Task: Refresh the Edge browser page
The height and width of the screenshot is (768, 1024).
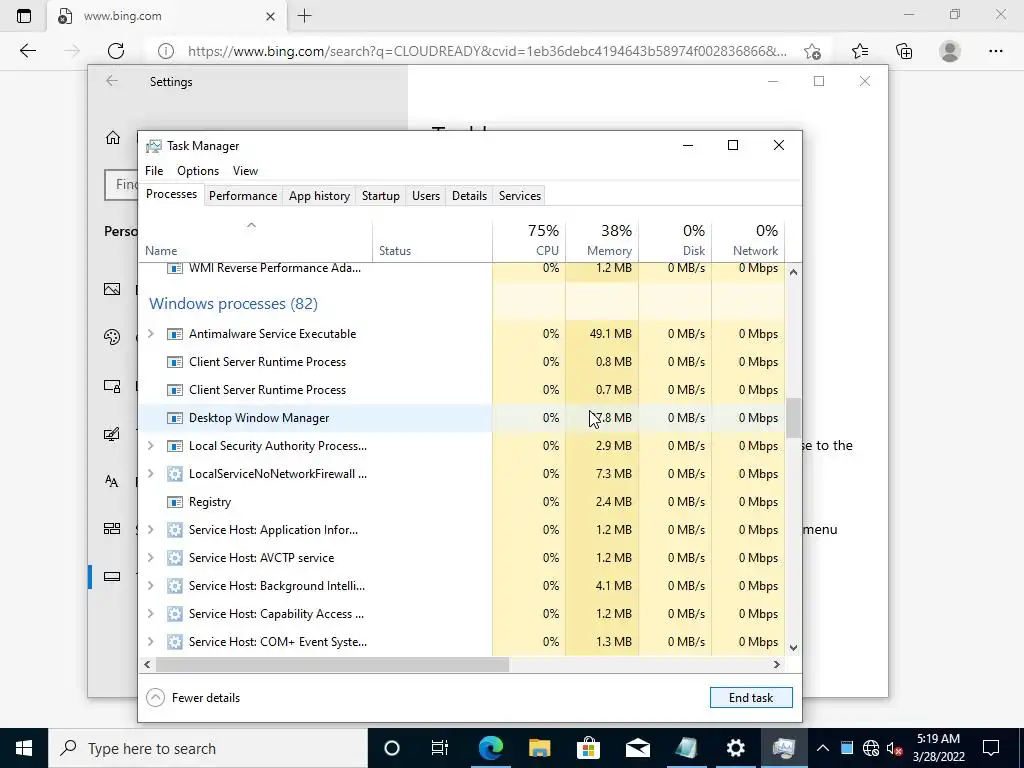Action: pos(116,51)
